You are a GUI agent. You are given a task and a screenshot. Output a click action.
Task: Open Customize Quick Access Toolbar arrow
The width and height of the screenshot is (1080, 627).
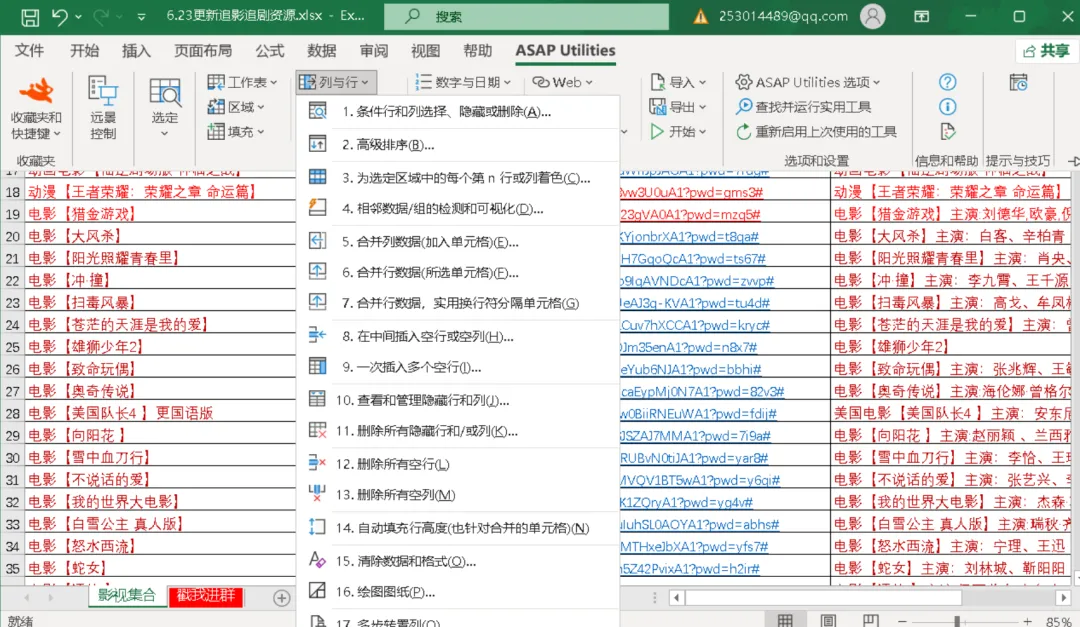tap(141, 17)
